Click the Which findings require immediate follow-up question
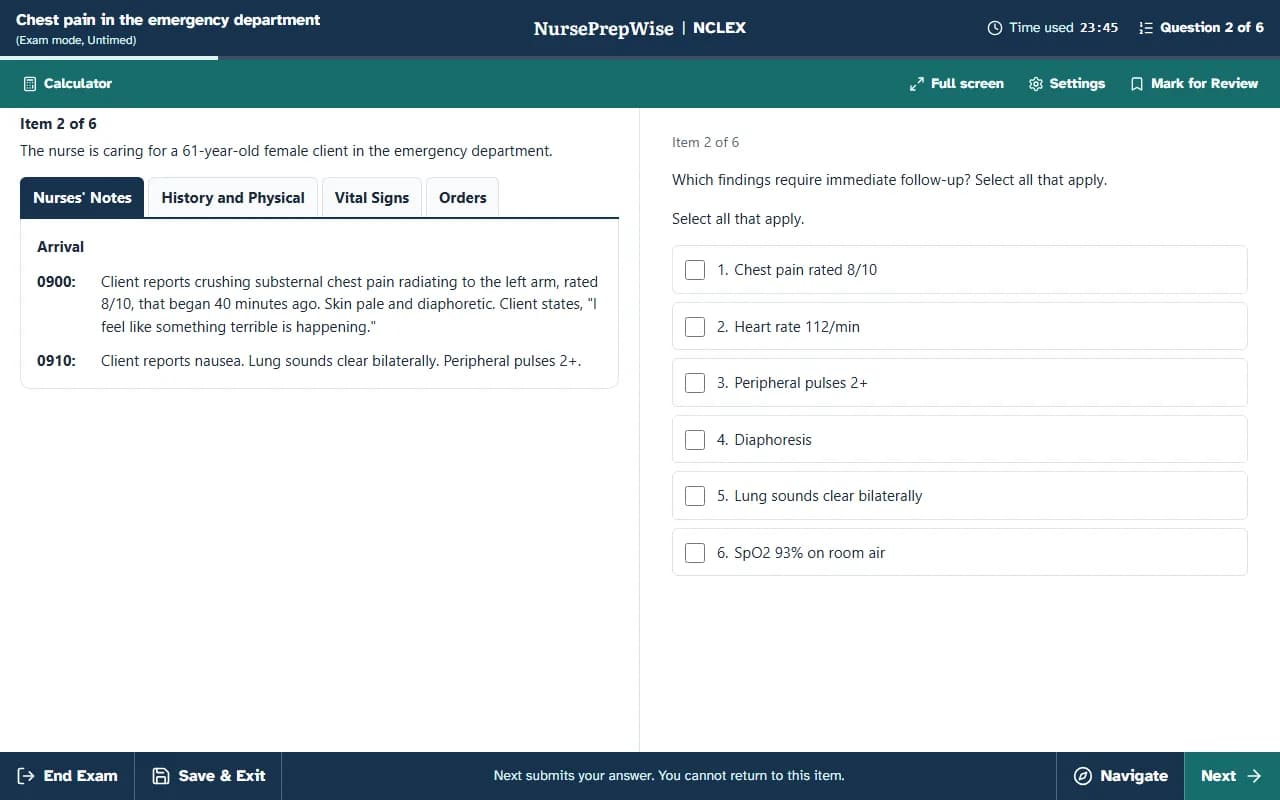The image size is (1280, 800). point(889,180)
